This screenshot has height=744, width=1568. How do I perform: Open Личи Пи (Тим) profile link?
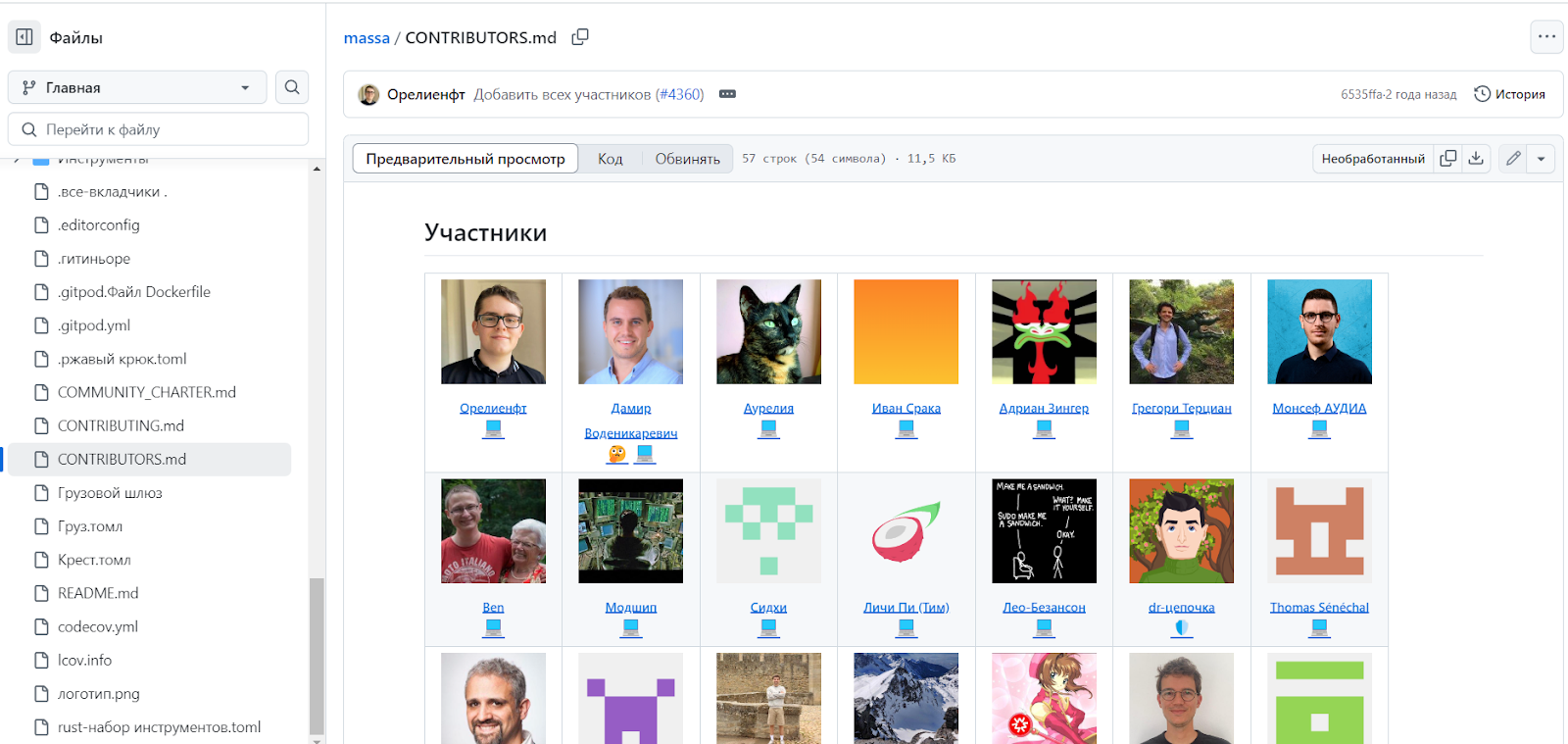906,607
